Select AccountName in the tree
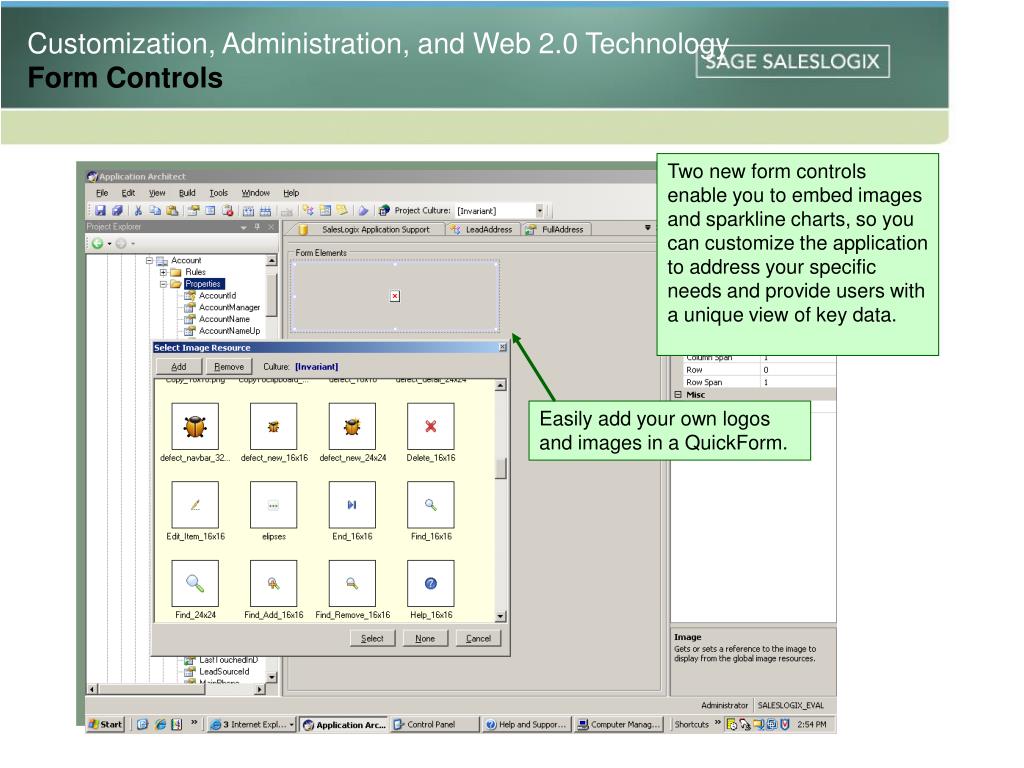 point(224,319)
